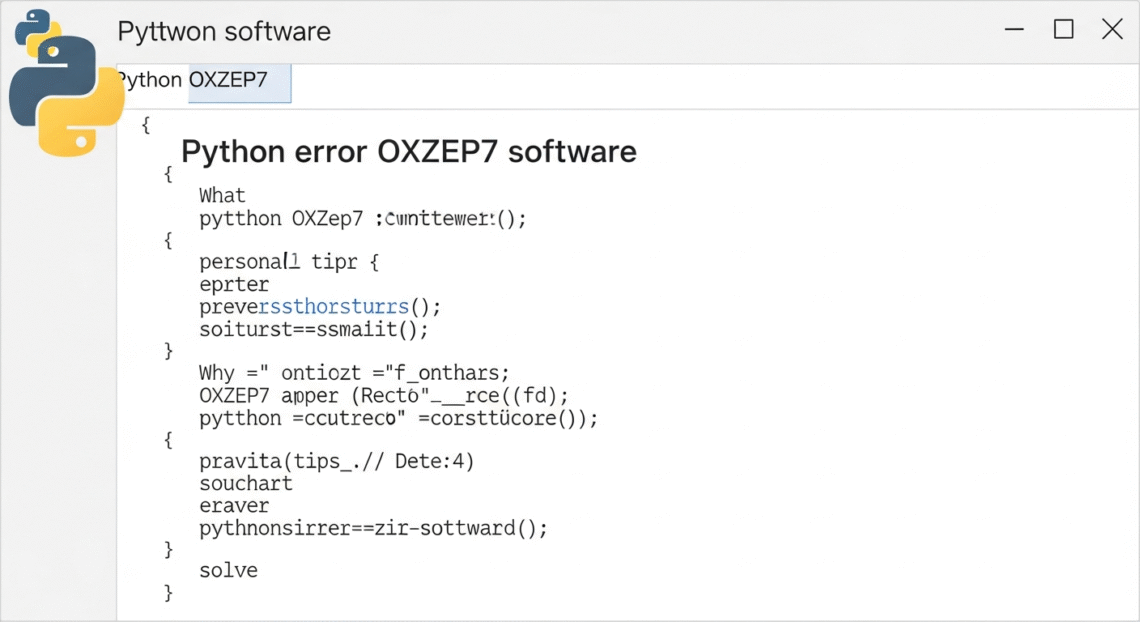Expand the first curly brace block
This screenshot has height=622, width=1140.
[146, 124]
